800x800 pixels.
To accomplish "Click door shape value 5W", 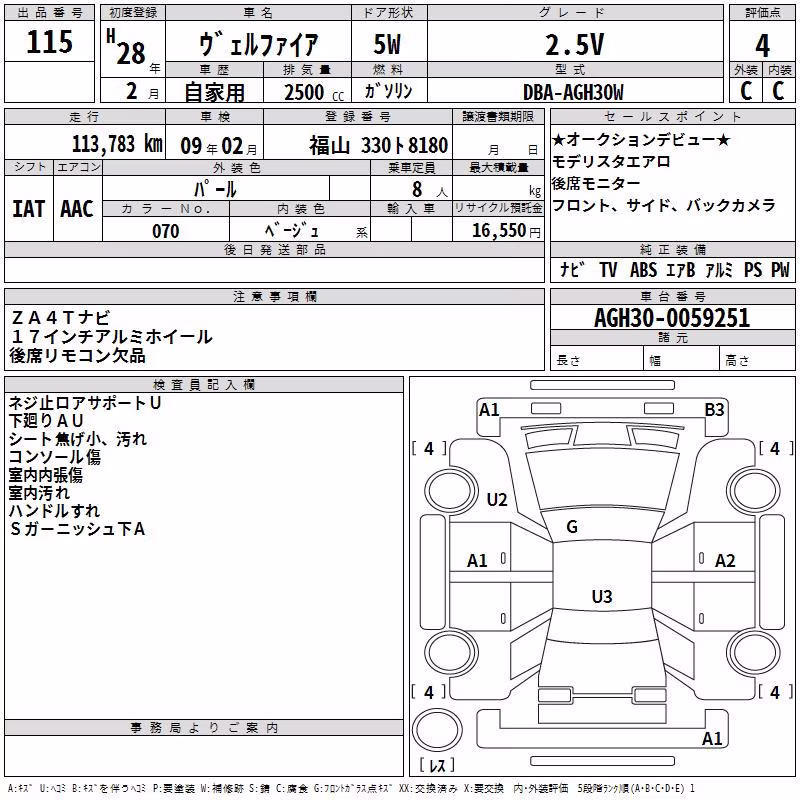I will click(x=387, y=44).
